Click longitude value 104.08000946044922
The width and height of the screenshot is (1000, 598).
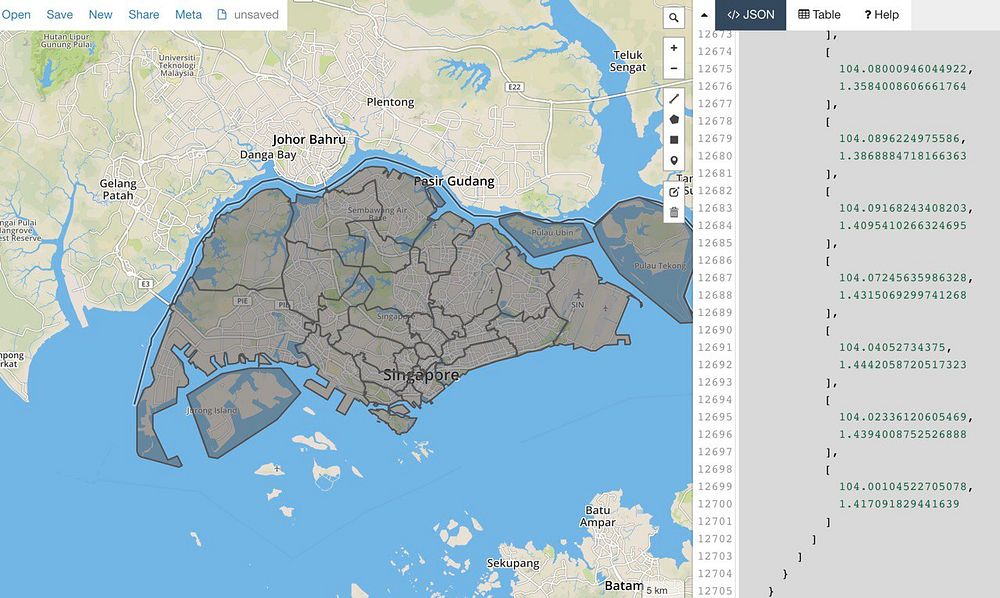[903, 69]
